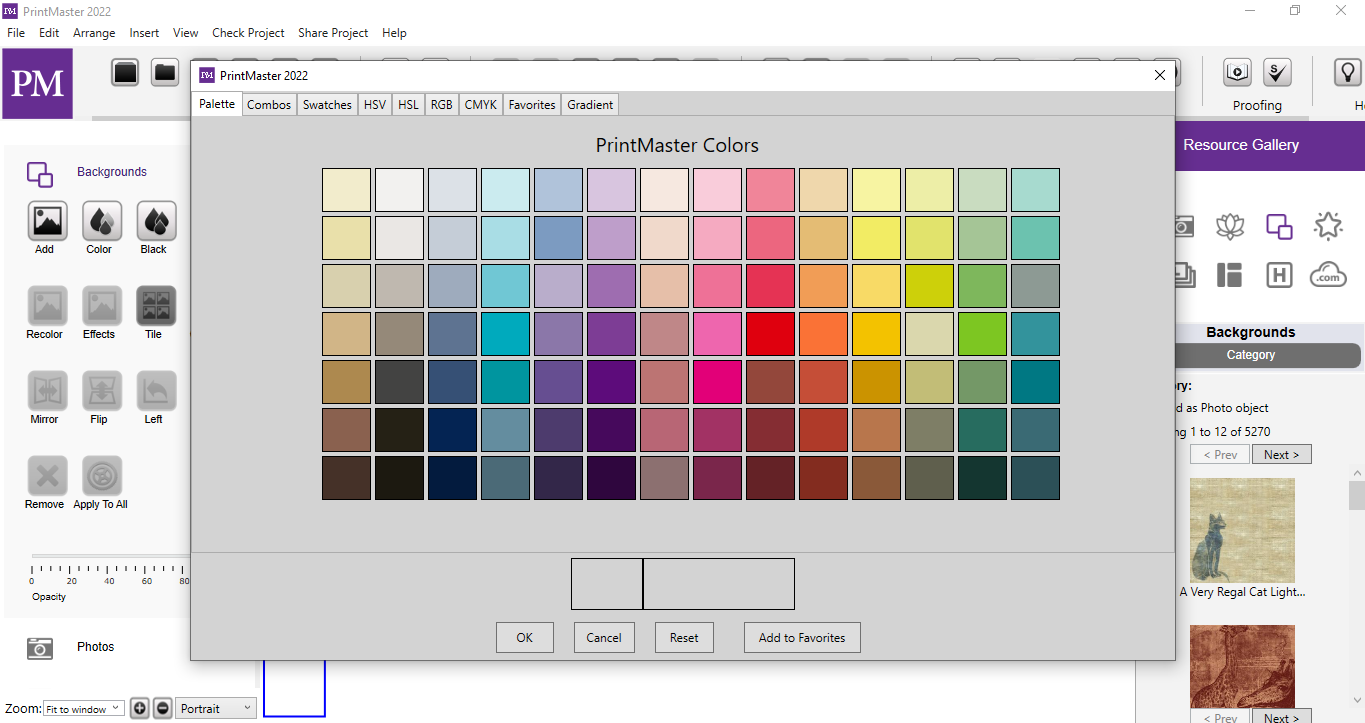Open the star shapes gallery icon
The width and height of the screenshot is (1365, 723).
(x=1328, y=226)
